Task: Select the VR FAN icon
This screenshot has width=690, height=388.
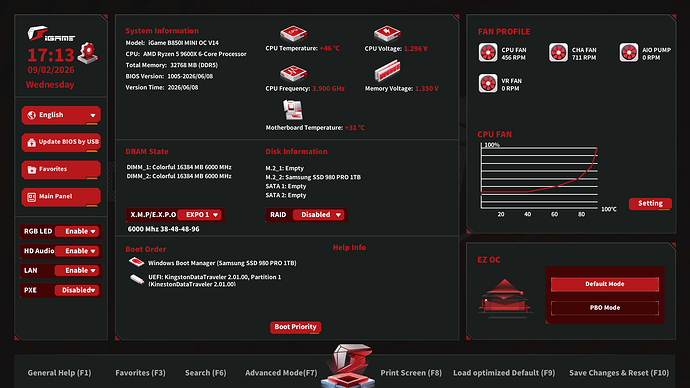Action: 488,84
